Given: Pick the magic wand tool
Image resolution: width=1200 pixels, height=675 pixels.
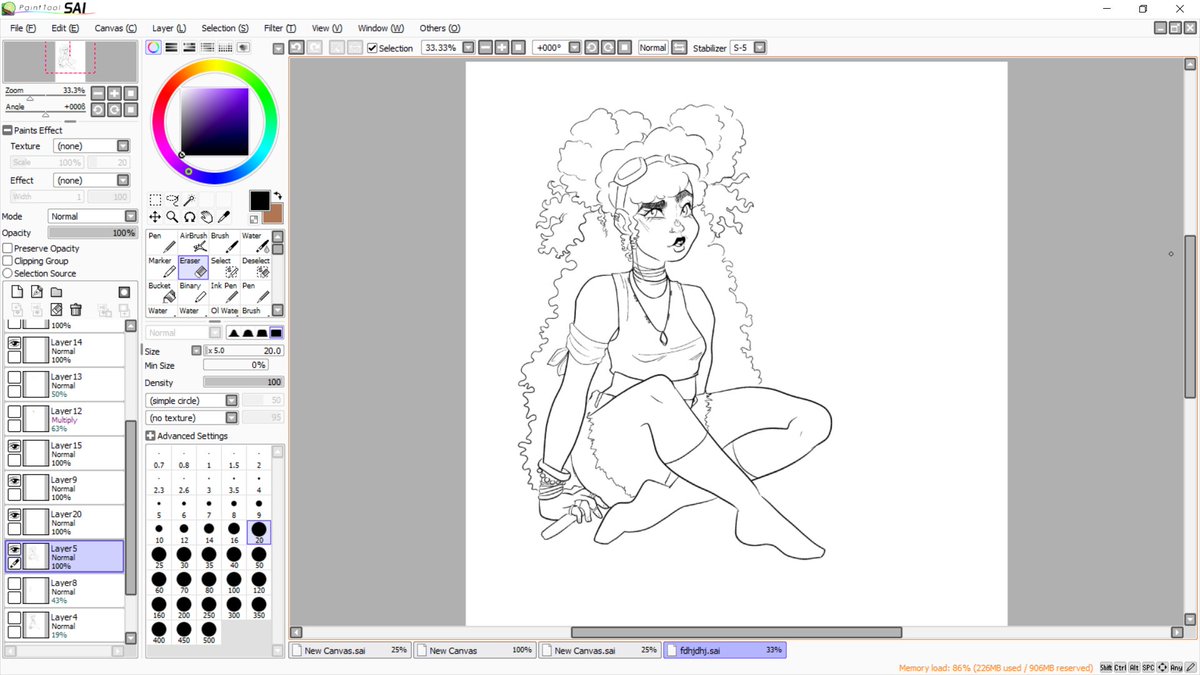Looking at the screenshot, I should coord(189,201).
